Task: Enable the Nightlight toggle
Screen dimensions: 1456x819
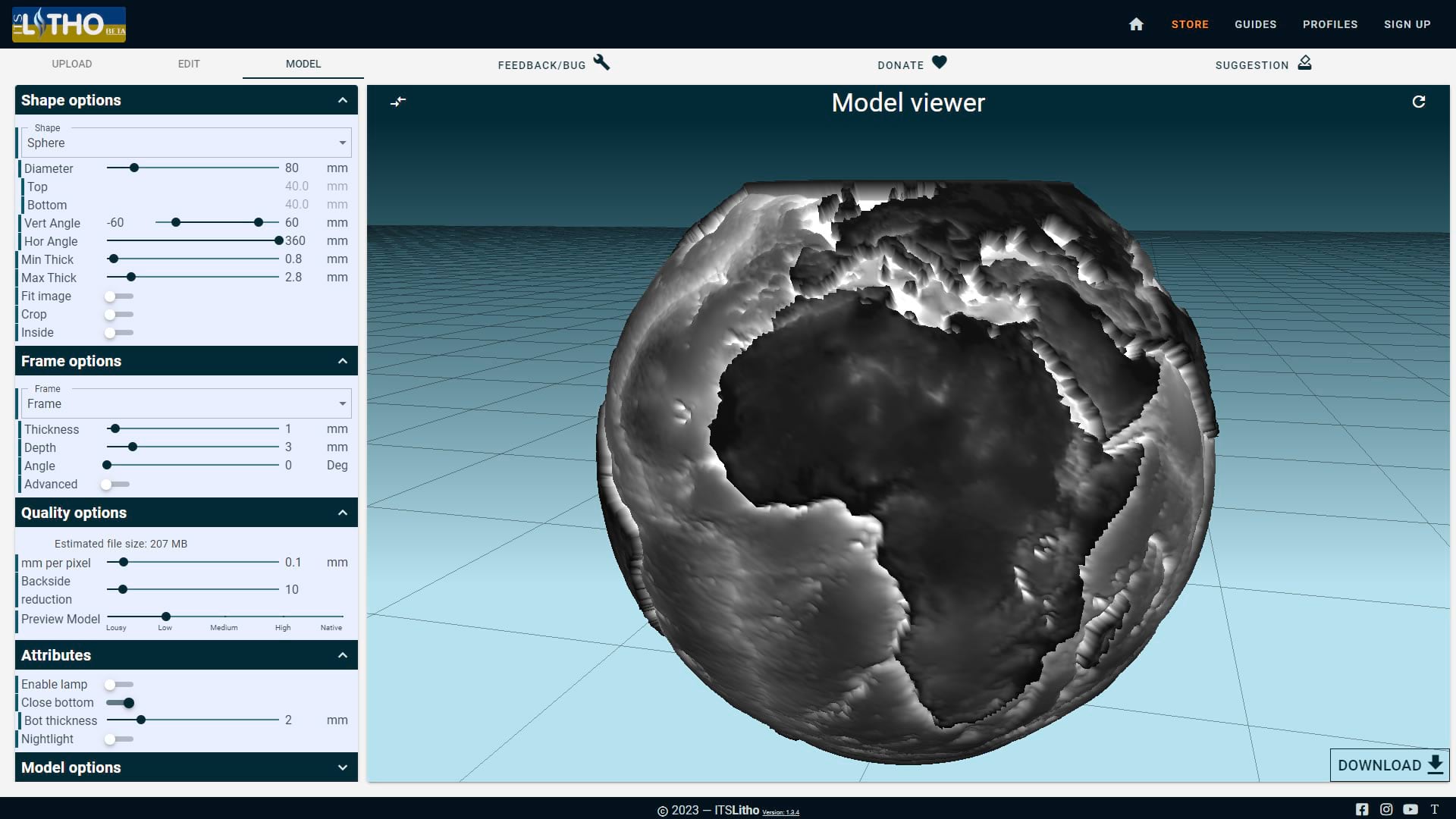Action: tap(111, 739)
